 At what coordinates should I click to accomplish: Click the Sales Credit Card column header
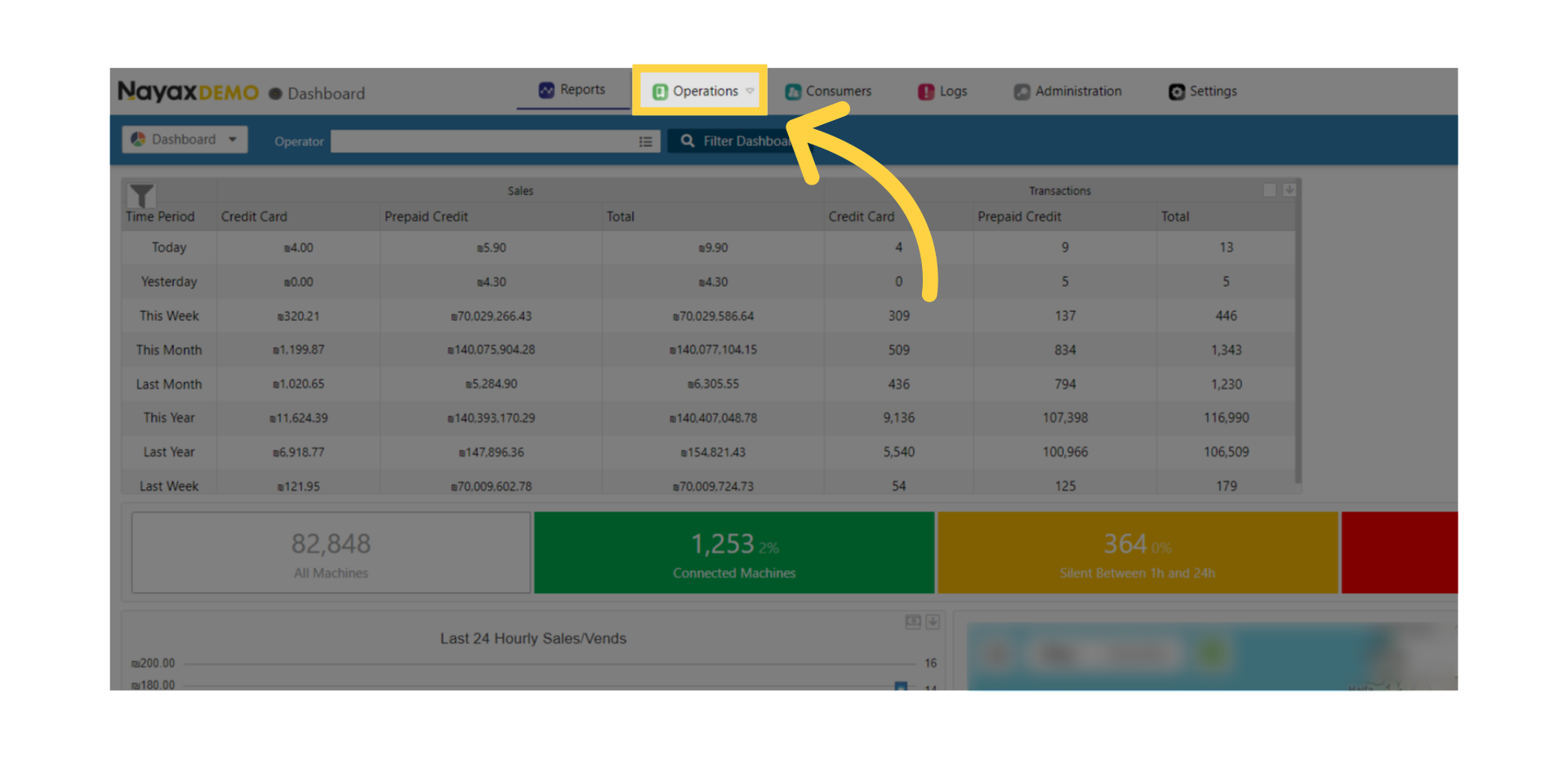254,216
